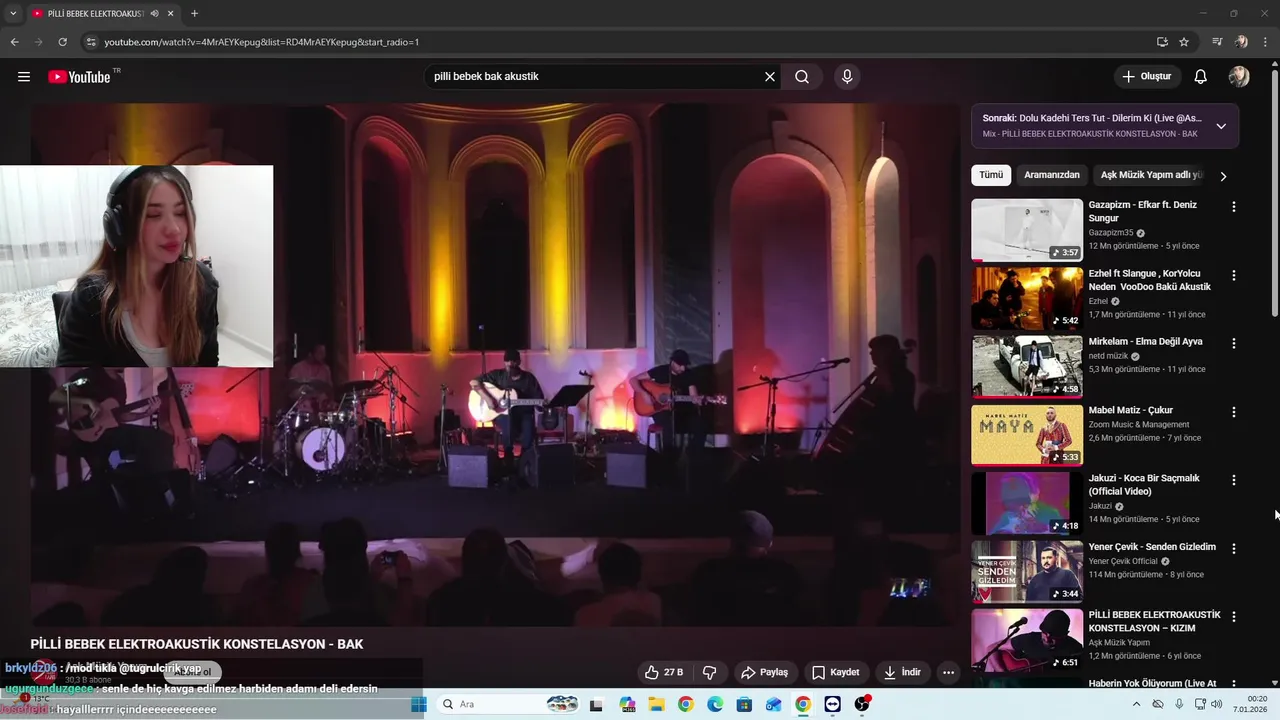Click the Windows taskbar Ara search box
This screenshot has height=720, width=1280.
click(508, 704)
